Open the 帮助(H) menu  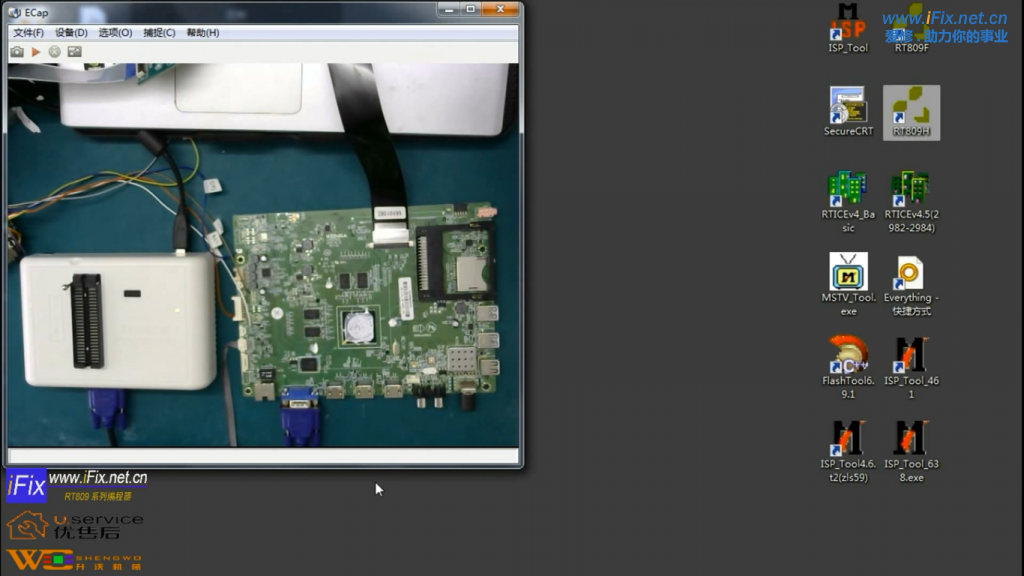pyautogui.click(x=203, y=33)
